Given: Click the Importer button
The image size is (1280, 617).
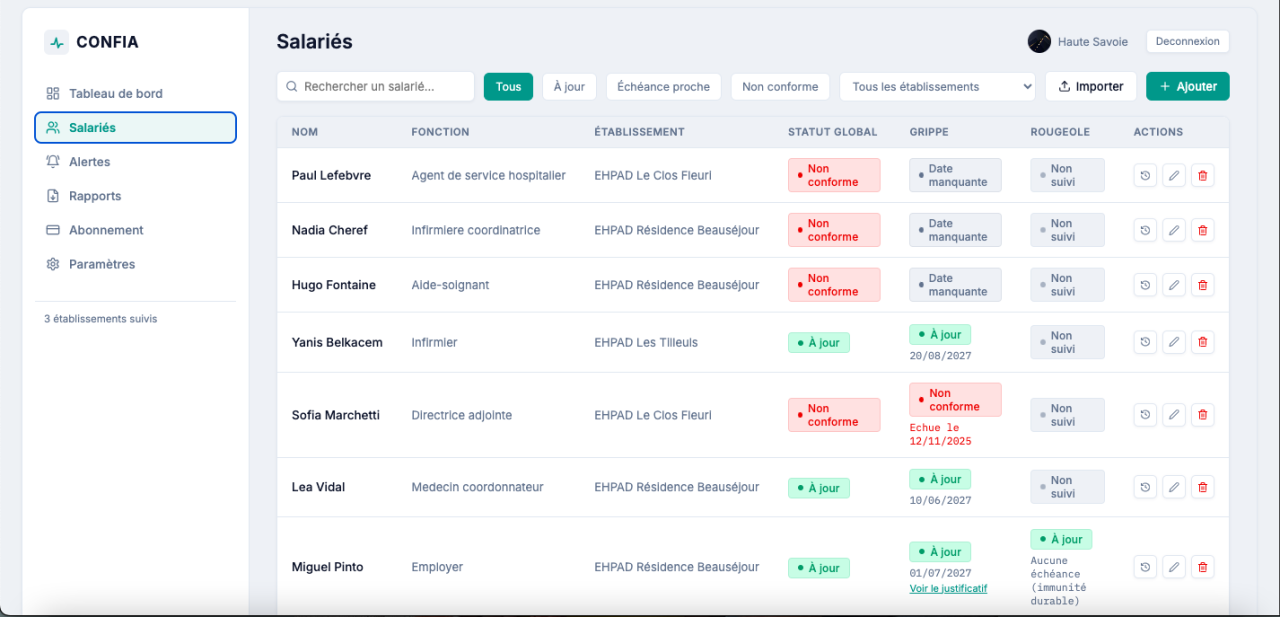Looking at the screenshot, I should click(x=1091, y=87).
